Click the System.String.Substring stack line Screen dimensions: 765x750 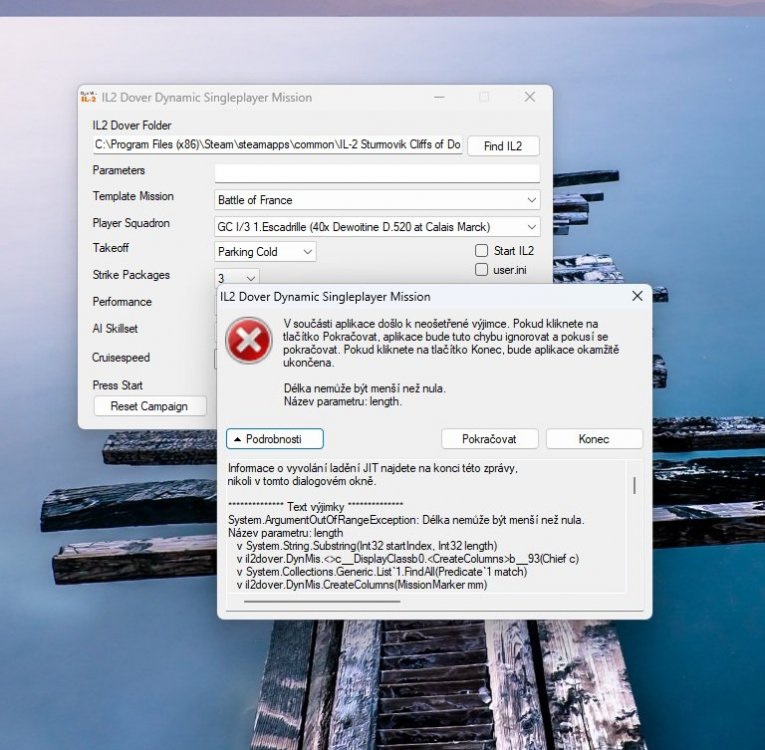[367, 546]
